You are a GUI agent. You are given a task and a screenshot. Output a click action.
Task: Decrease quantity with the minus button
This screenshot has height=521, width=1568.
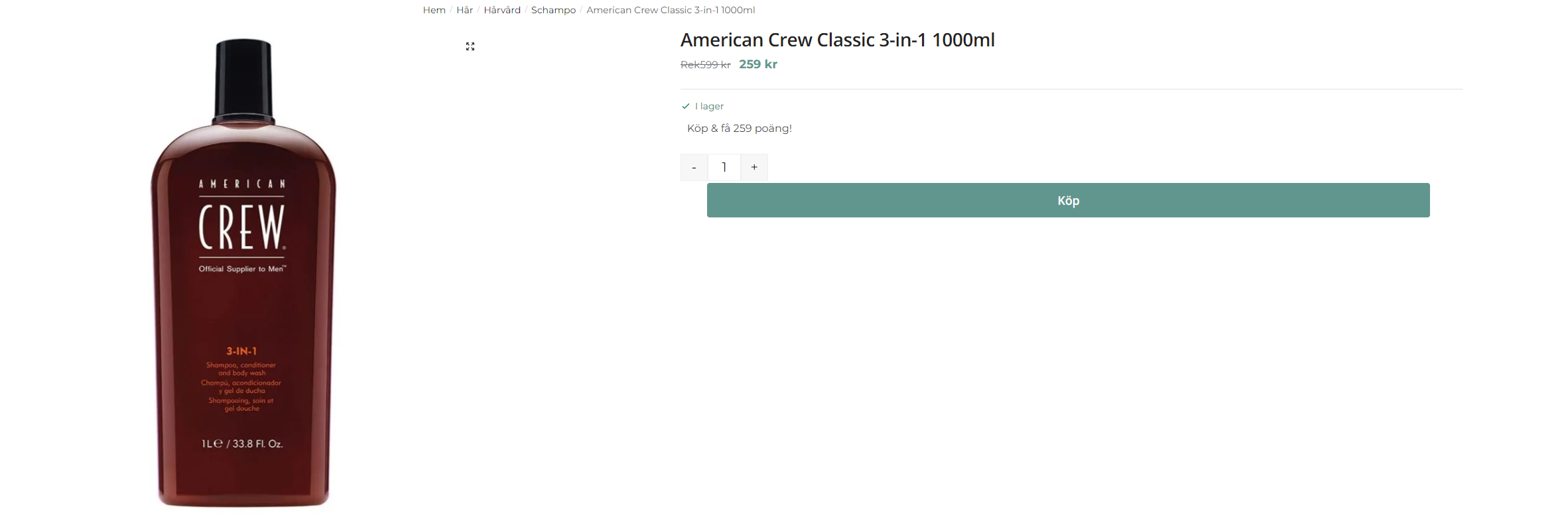click(694, 167)
